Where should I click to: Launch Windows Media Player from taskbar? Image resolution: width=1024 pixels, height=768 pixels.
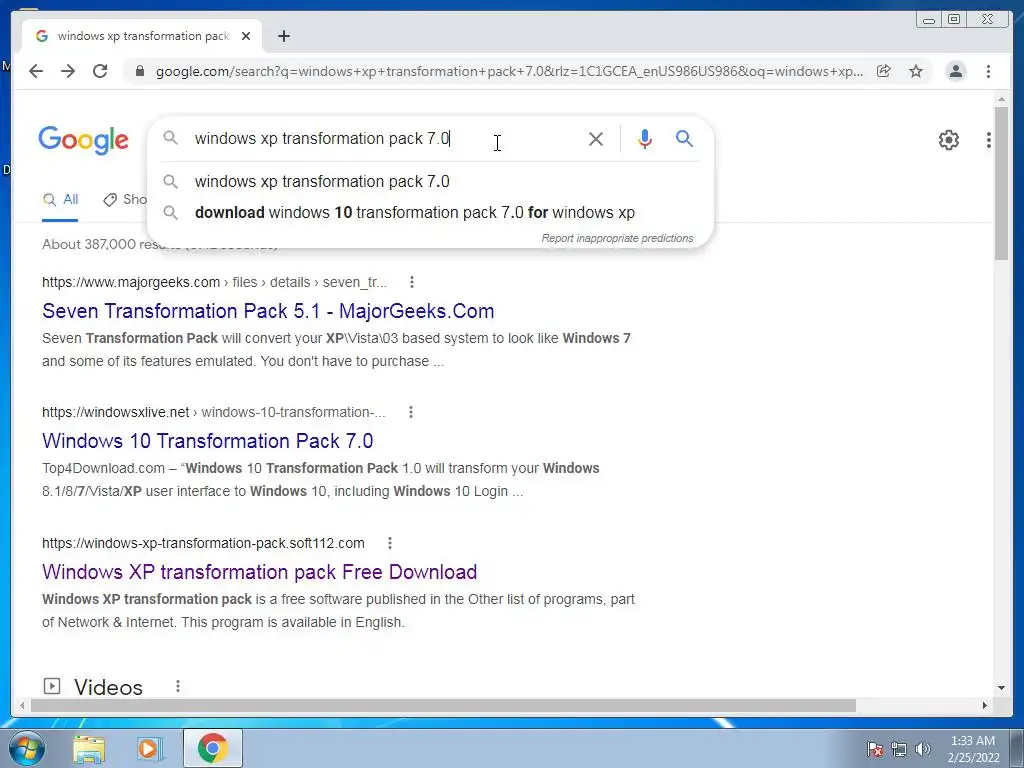(149, 748)
